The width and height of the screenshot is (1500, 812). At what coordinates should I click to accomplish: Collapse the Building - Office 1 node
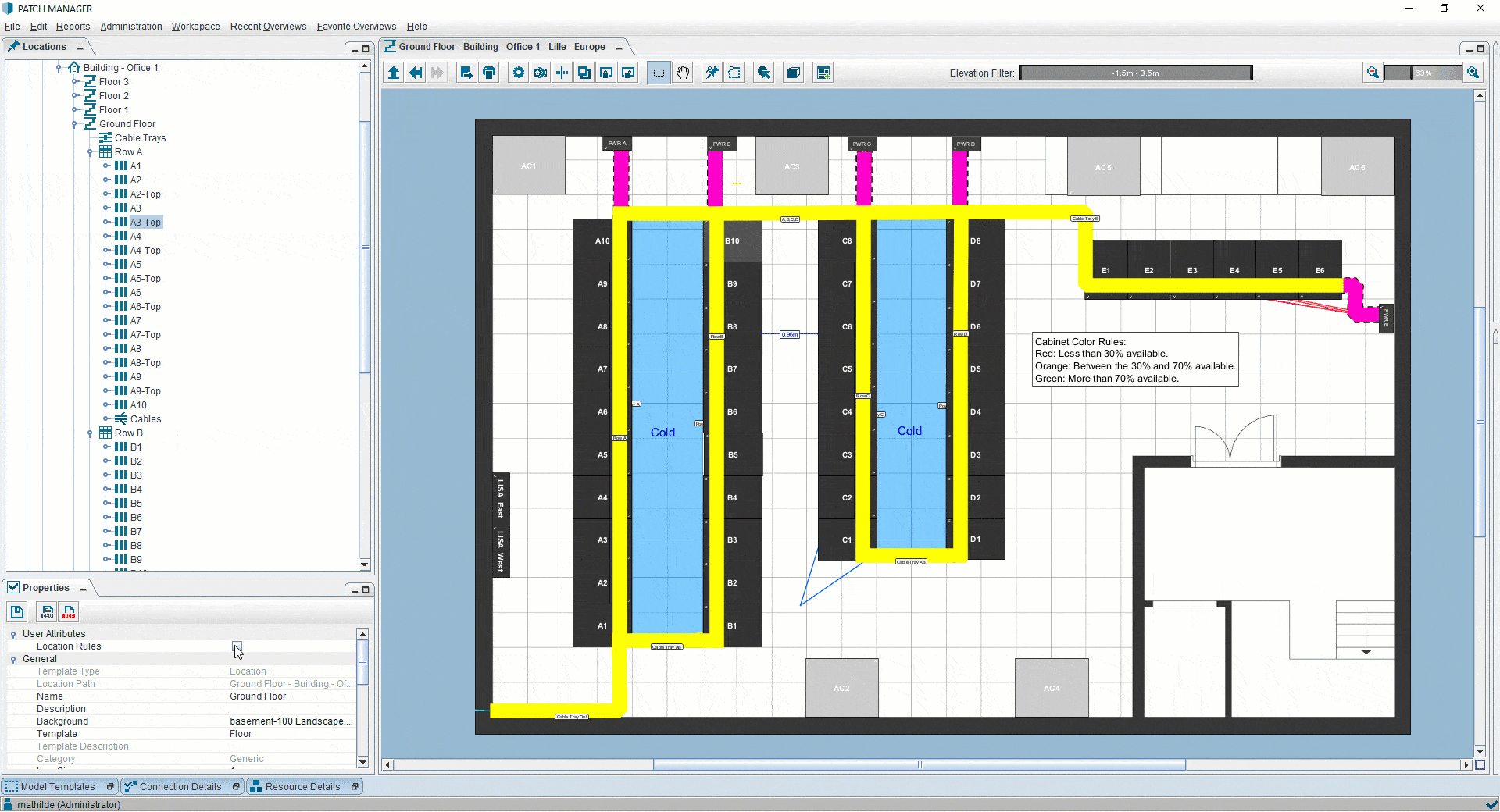59,68
